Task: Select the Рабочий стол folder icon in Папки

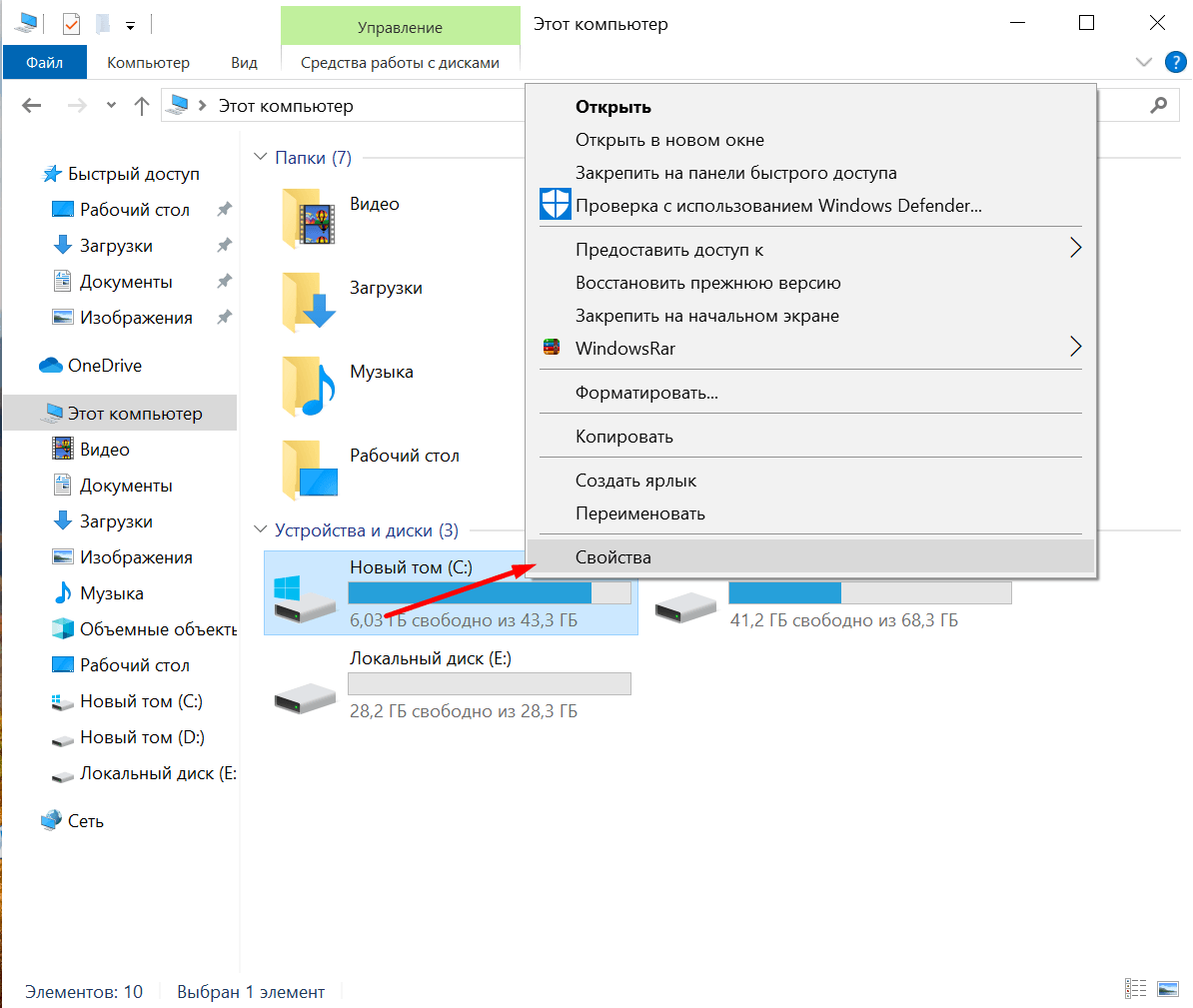Action: click(x=308, y=470)
